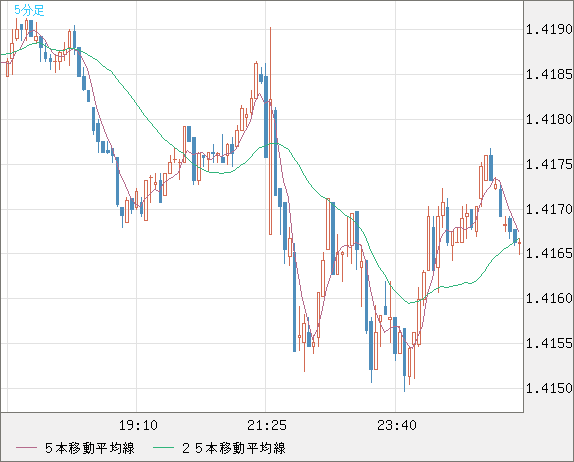The width and height of the screenshot is (574, 462).
Task: Click the 1.4165 price axis label
Action: click(x=549, y=253)
